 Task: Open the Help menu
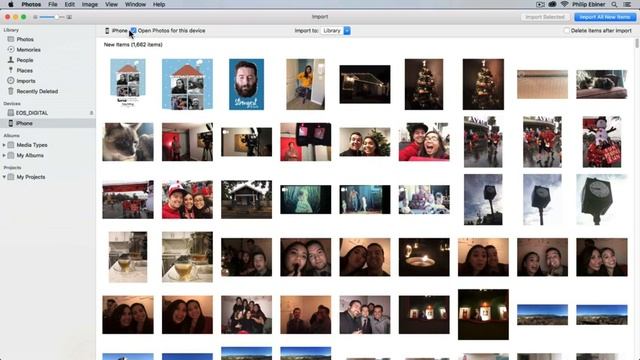coord(159,4)
